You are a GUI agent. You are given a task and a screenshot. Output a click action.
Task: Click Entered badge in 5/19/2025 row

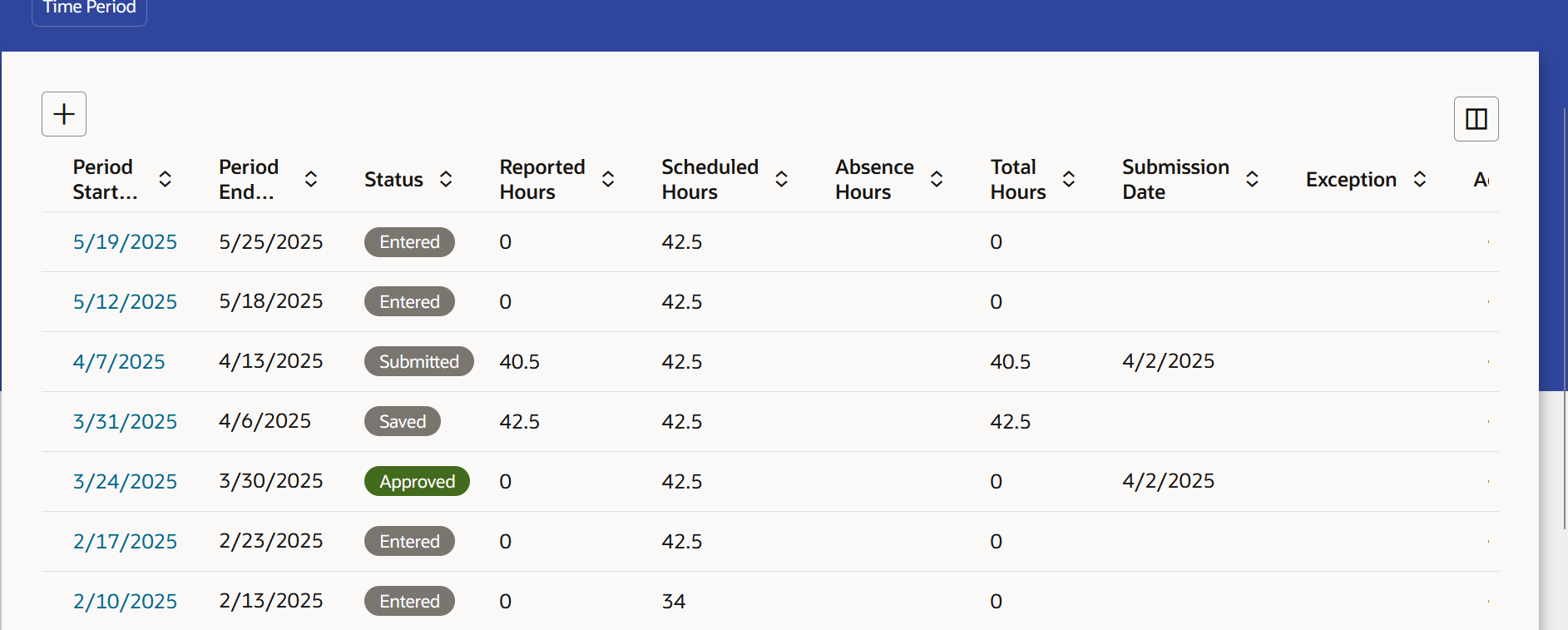click(x=409, y=242)
